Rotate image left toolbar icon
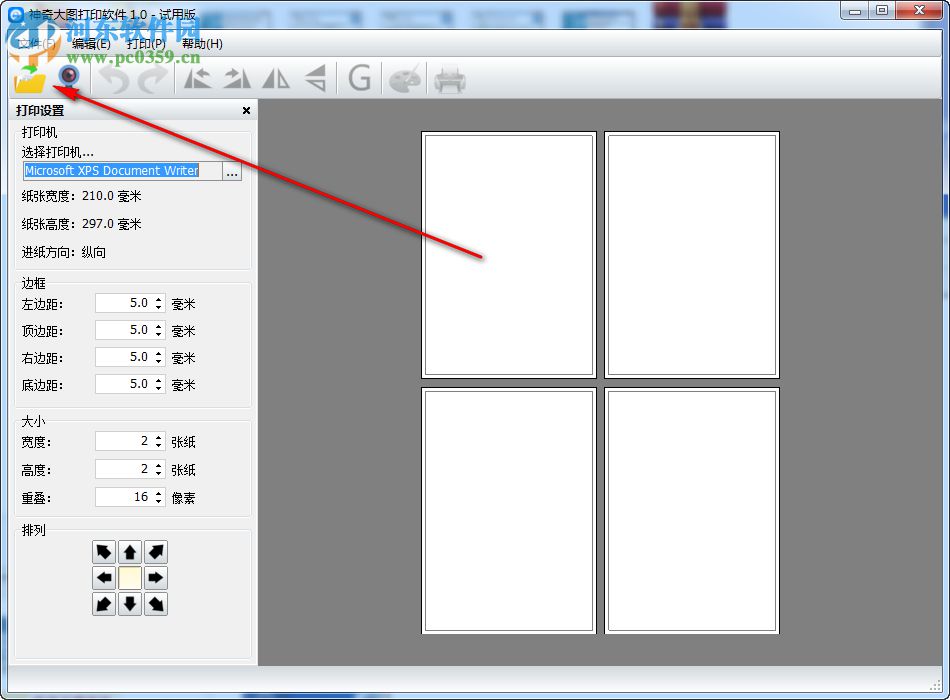 (198, 79)
